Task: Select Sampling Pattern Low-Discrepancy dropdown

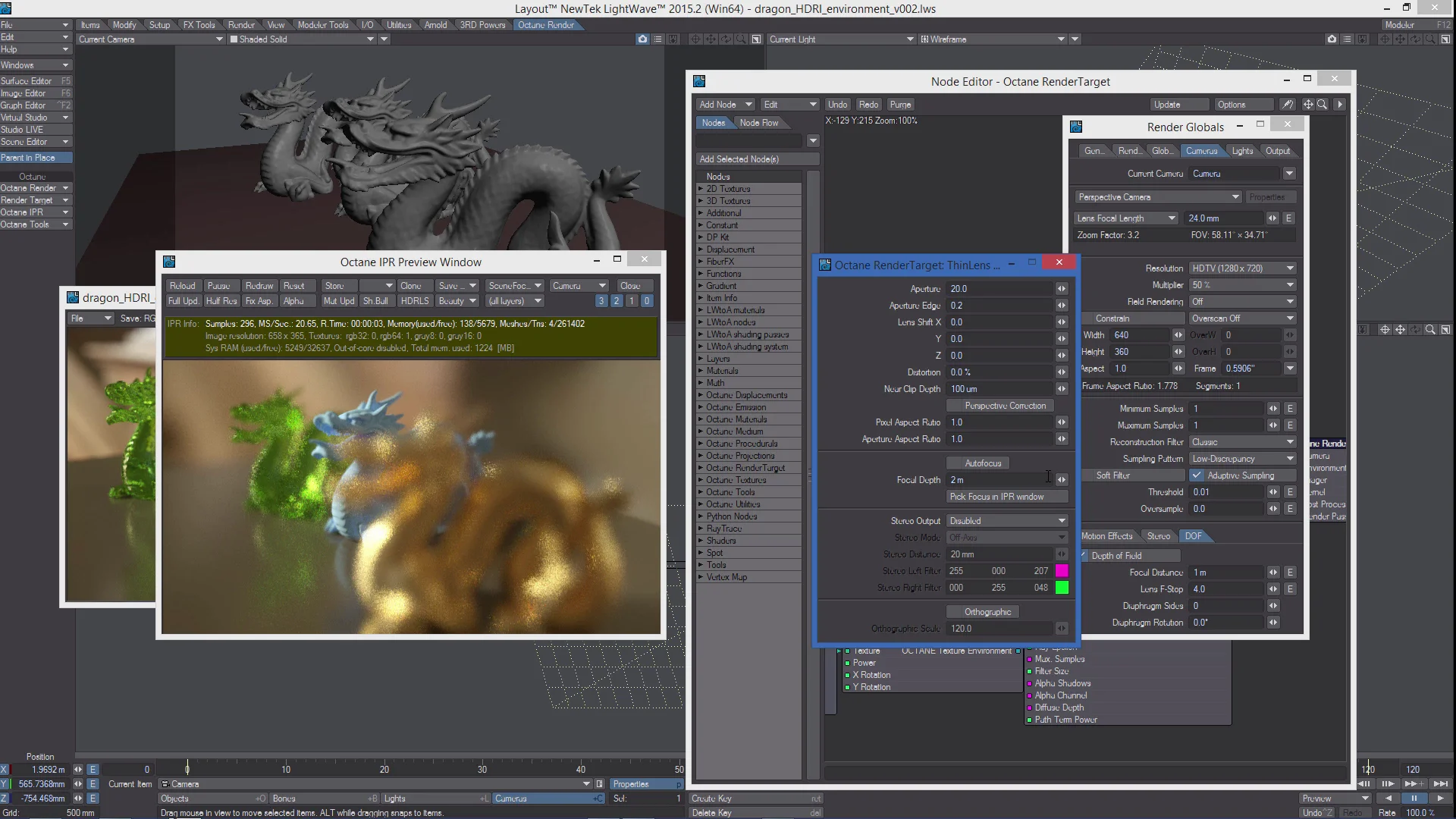Action: 1242,458
